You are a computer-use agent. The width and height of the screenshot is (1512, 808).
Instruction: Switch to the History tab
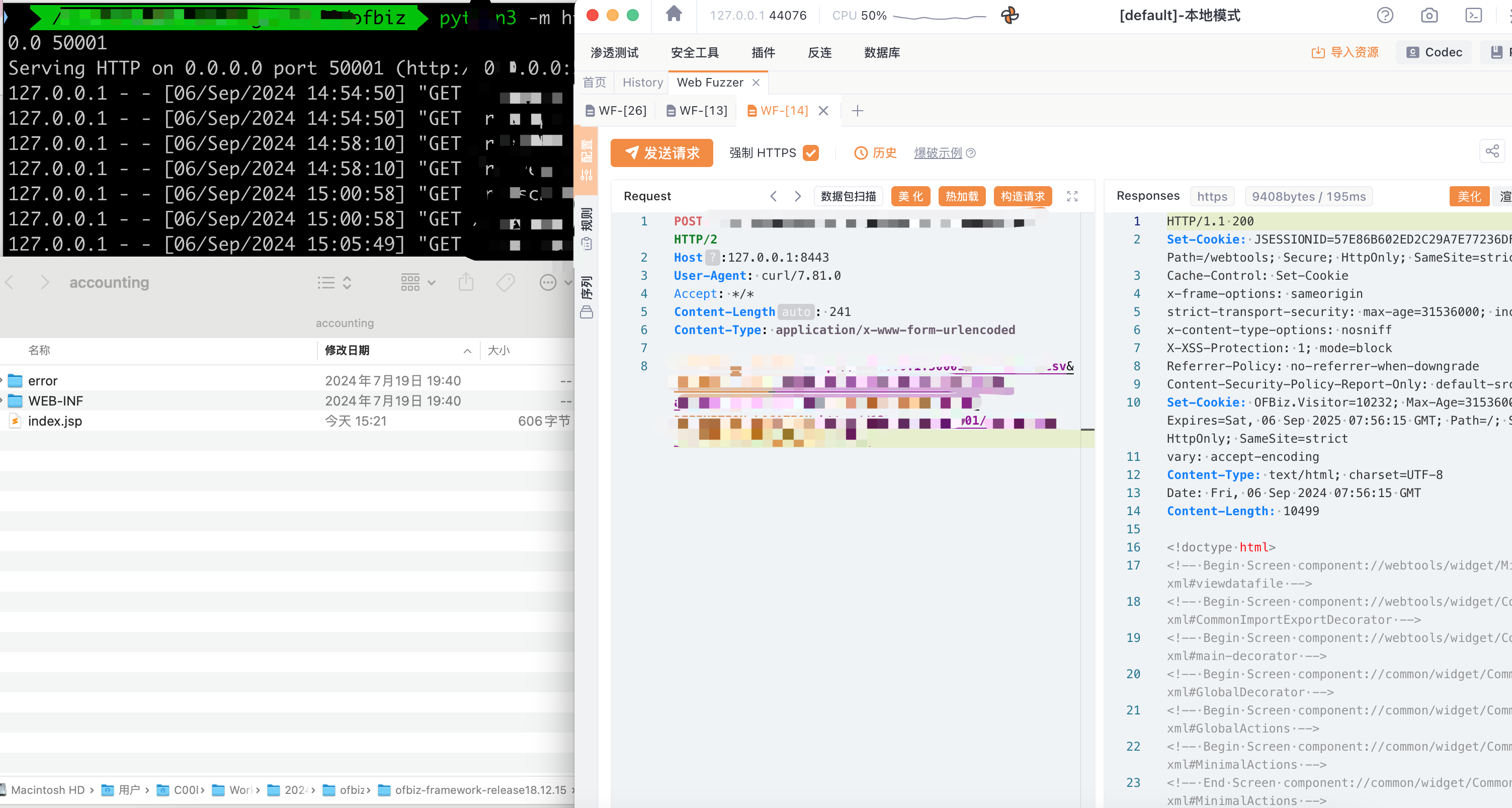tap(642, 82)
